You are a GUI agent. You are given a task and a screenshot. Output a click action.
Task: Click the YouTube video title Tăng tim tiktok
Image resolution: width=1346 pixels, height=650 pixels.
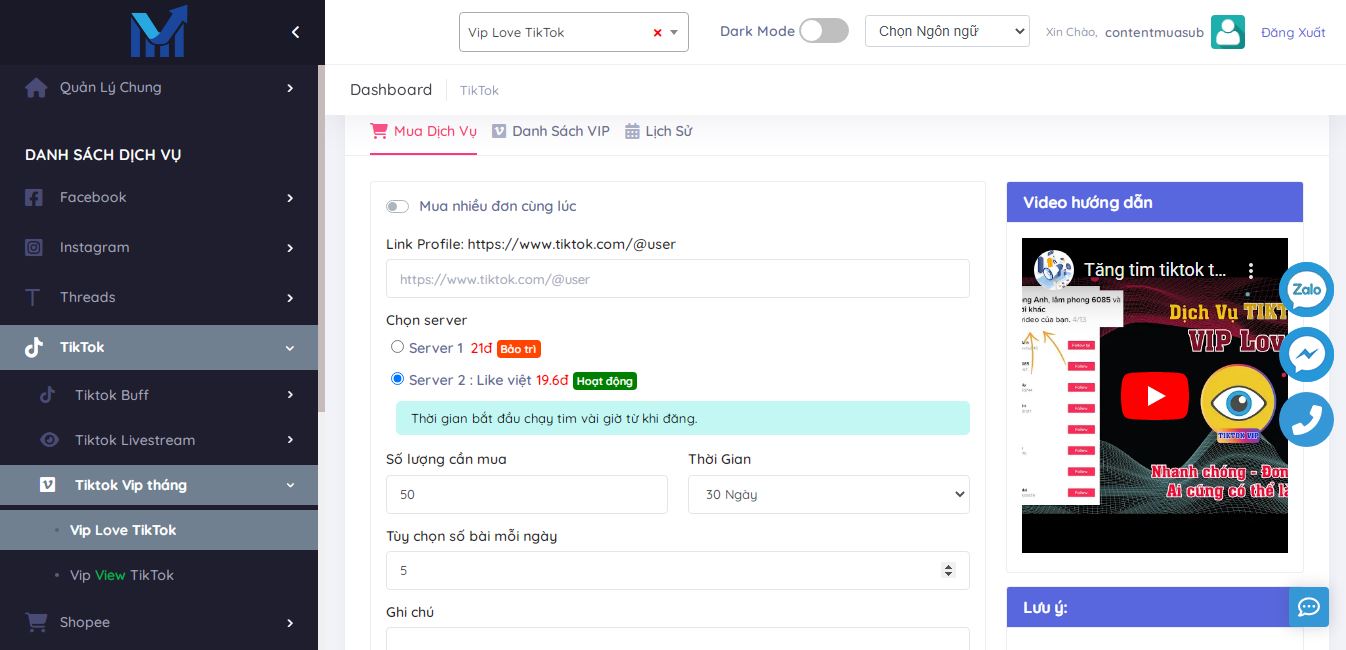point(1155,270)
